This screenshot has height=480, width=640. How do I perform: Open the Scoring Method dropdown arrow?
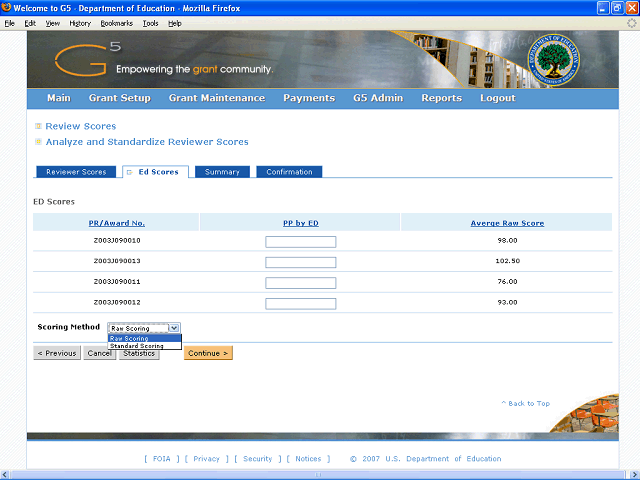[x=174, y=328]
